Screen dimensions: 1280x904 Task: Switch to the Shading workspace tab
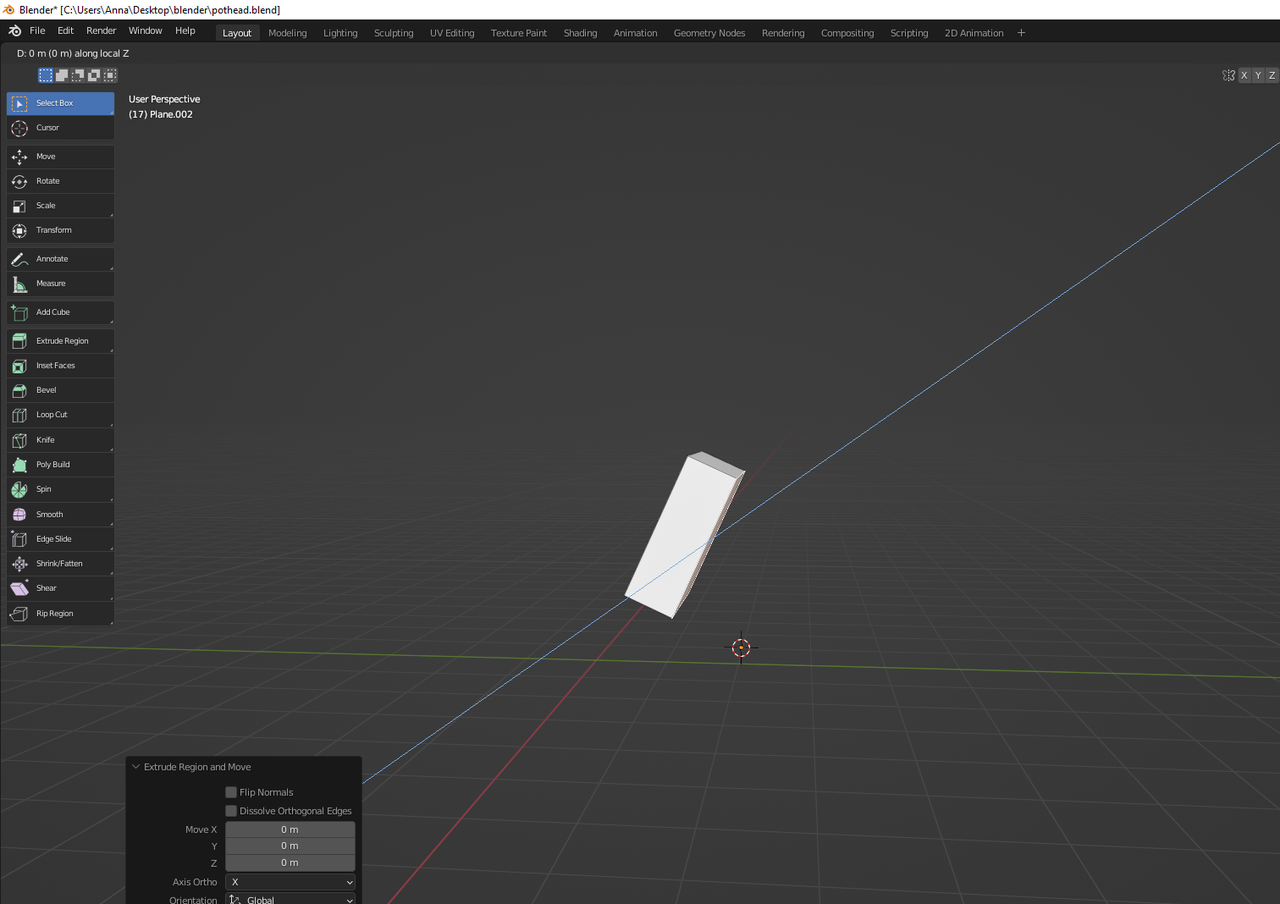(x=580, y=33)
